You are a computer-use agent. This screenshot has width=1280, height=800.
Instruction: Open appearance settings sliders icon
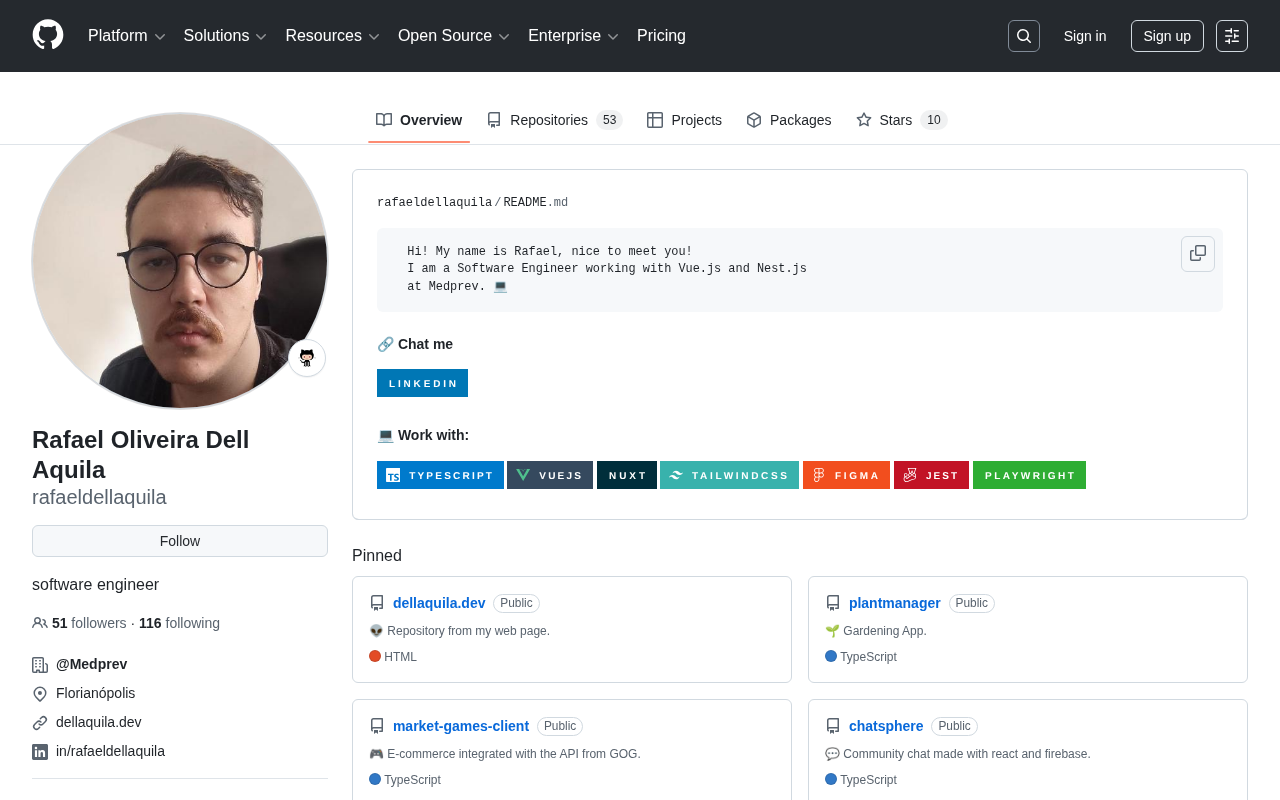[1232, 36]
